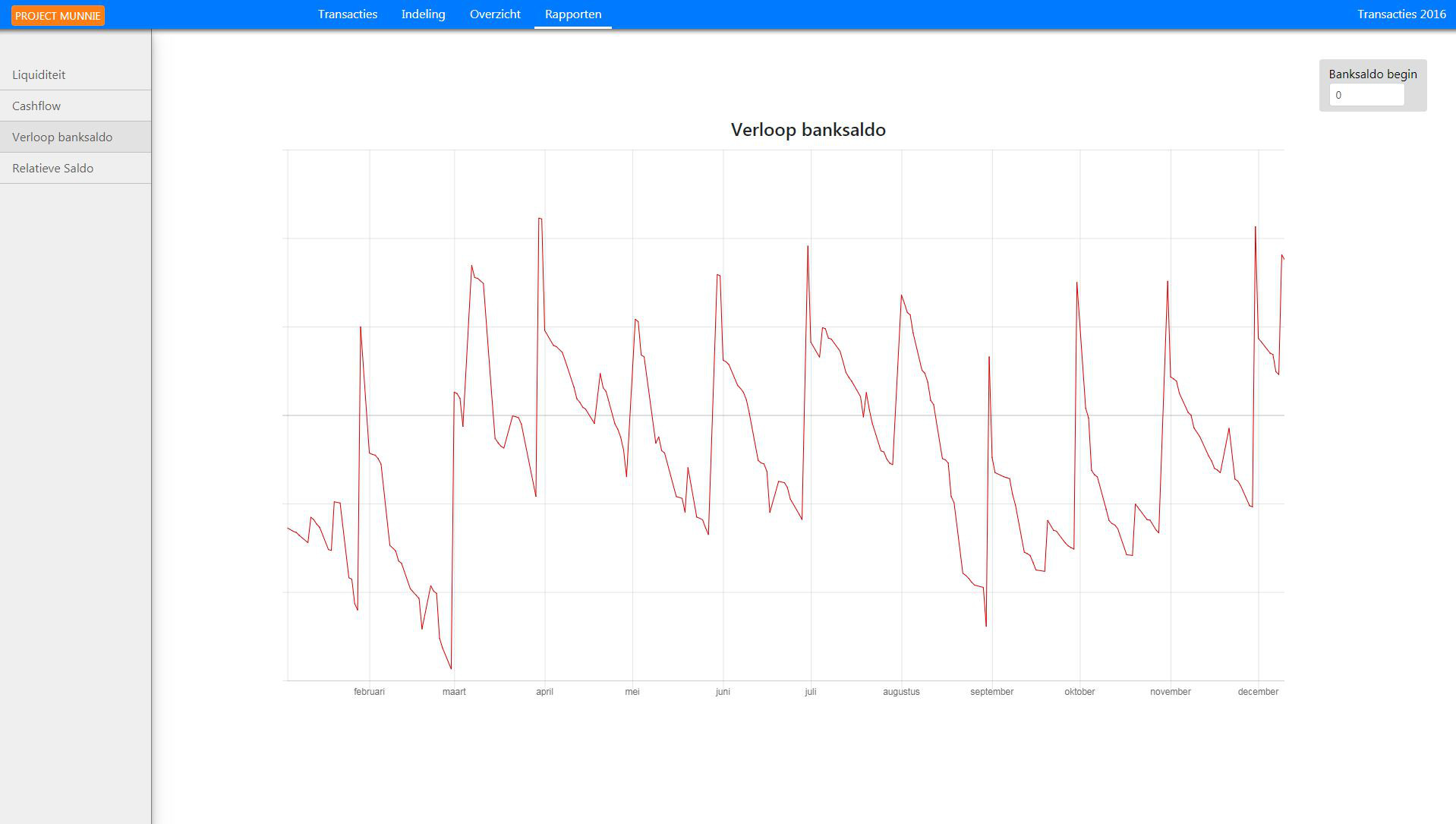1456x824 pixels.
Task: Click the september axis label
Action: click(x=991, y=692)
